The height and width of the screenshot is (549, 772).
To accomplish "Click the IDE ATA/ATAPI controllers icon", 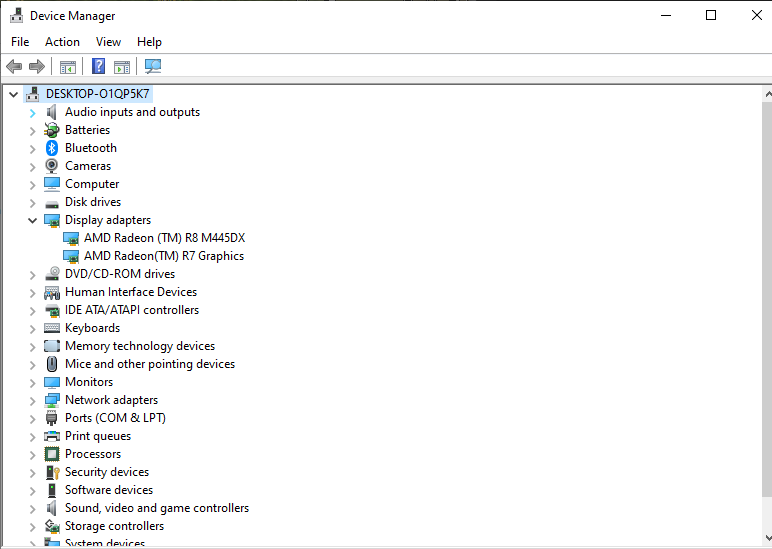I will point(52,311).
